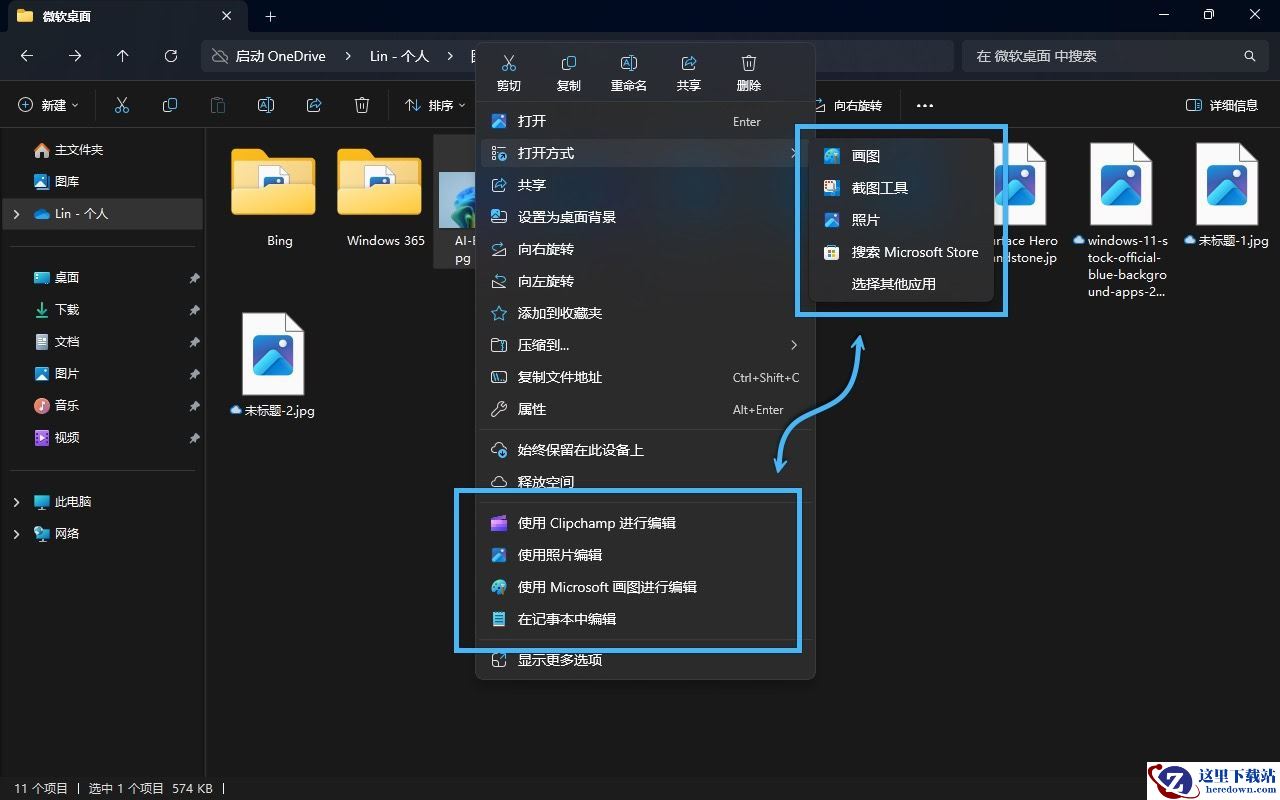
Task: Expand the 此电脑 tree node
Action: pyautogui.click(x=16, y=502)
